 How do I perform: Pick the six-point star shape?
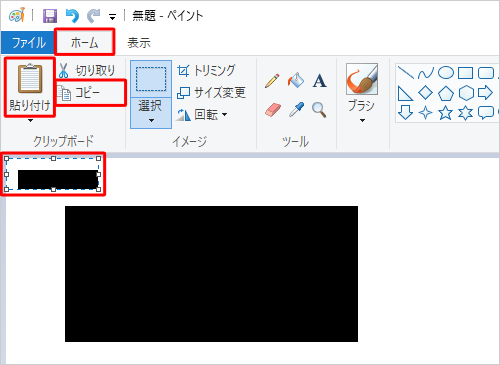click(466, 113)
